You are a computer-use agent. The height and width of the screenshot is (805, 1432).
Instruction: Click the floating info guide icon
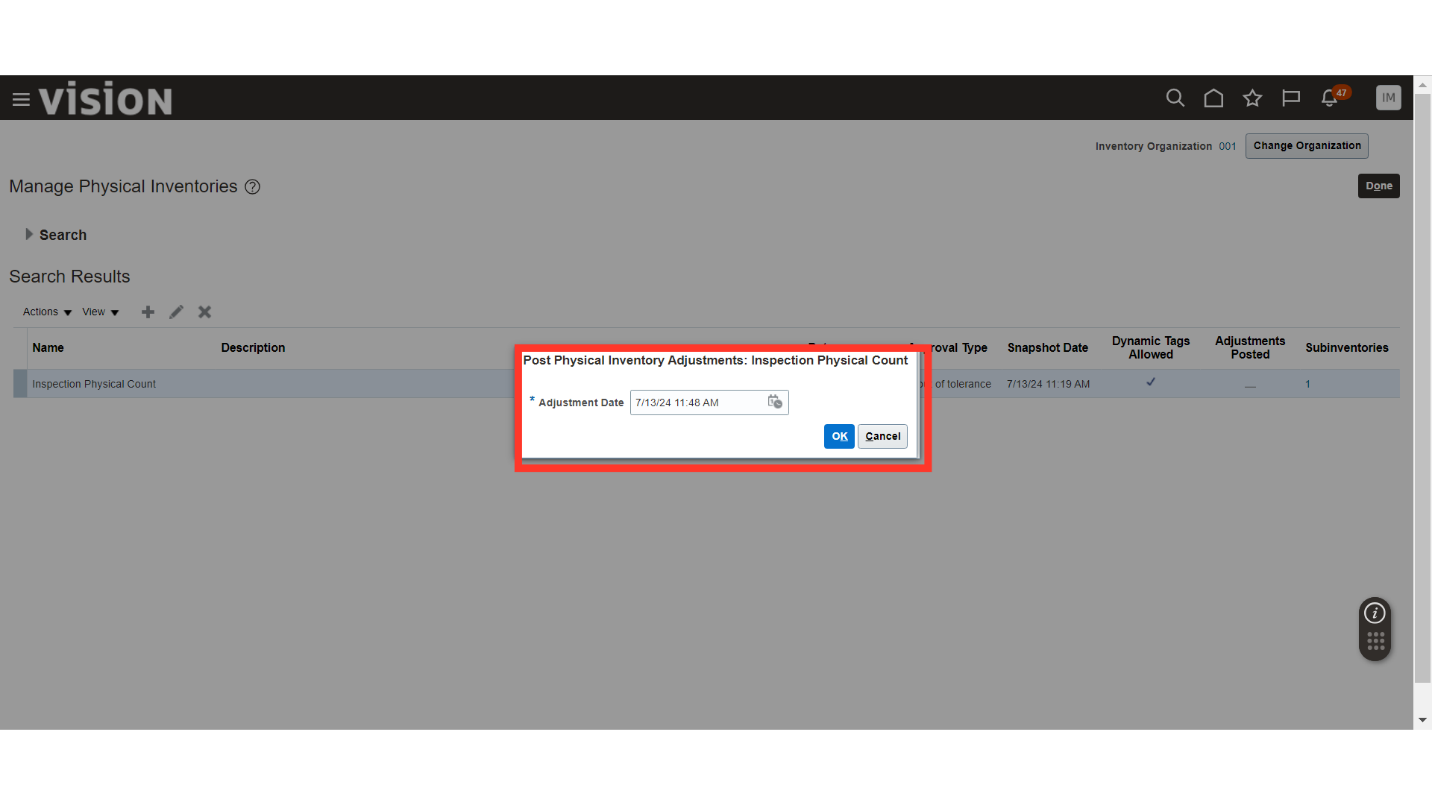coord(1375,614)
